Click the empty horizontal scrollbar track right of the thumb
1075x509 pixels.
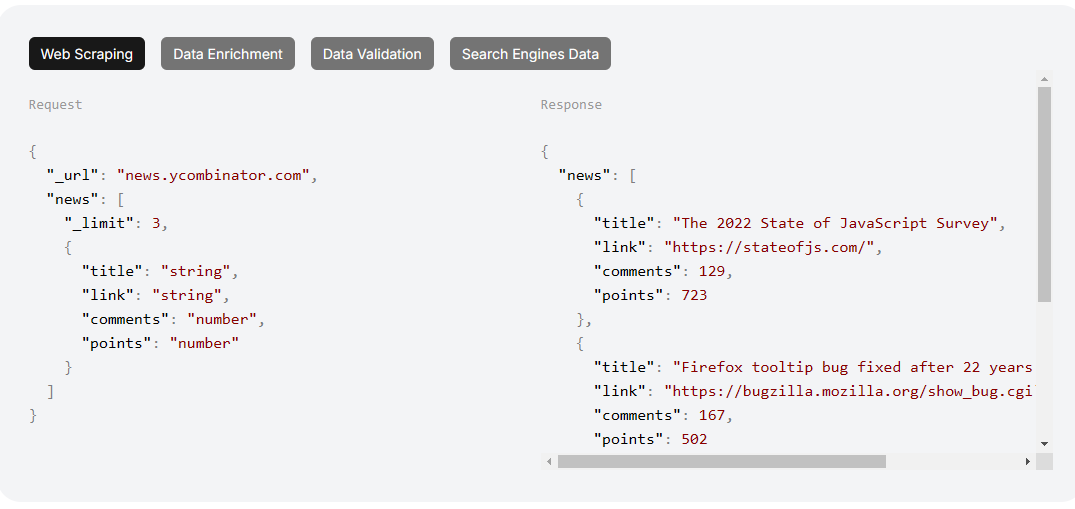(x=953, y=462)
